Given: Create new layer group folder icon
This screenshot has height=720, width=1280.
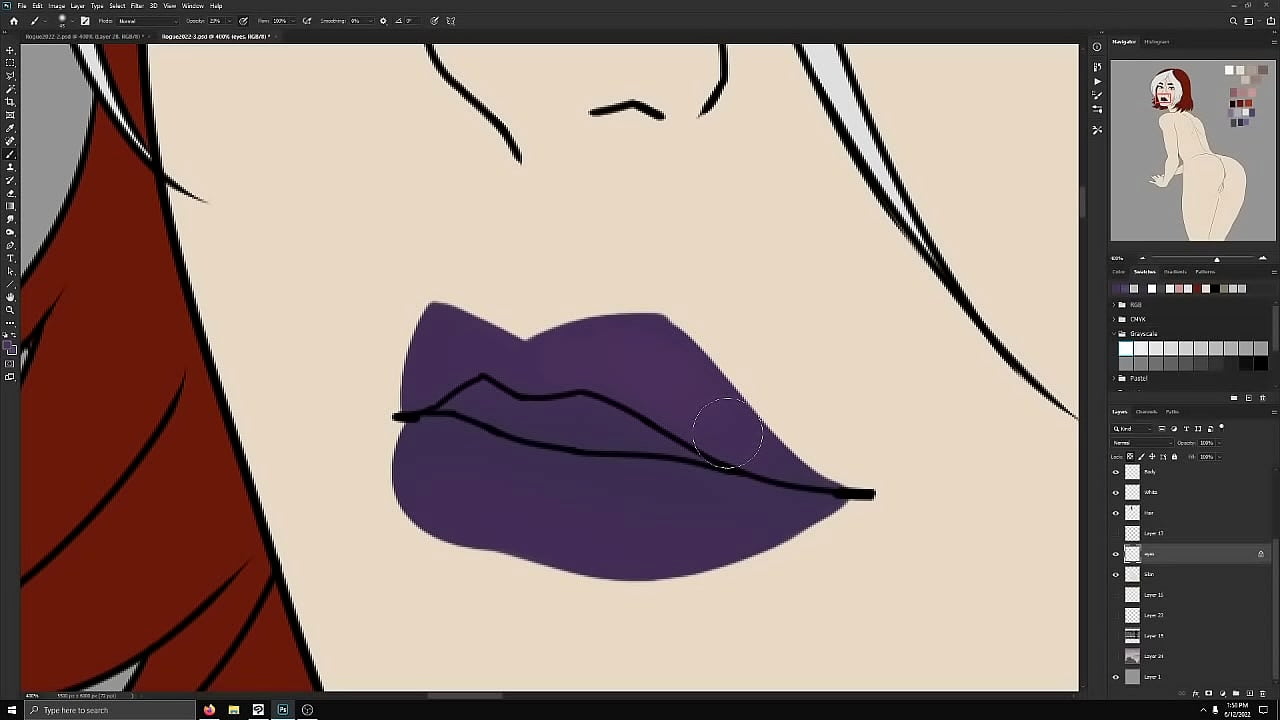Looking at the screenshot, I should 1236,693.
